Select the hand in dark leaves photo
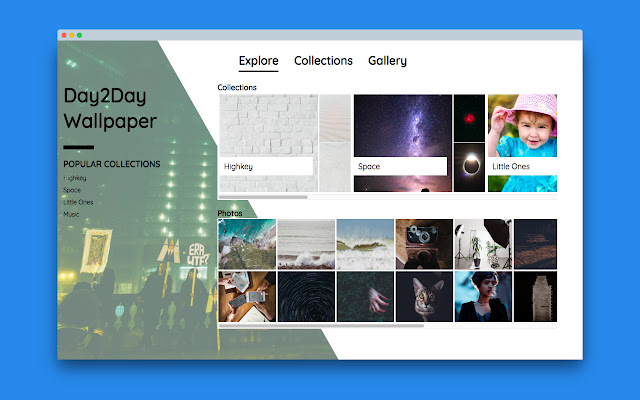The image size is (640, 400). click(x=365, y=297)
